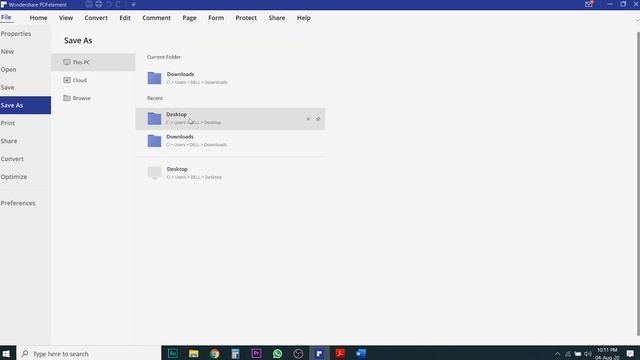Select Downloads folder in the Recent list
Screen dimensions: 640x360
pos(231,141)
